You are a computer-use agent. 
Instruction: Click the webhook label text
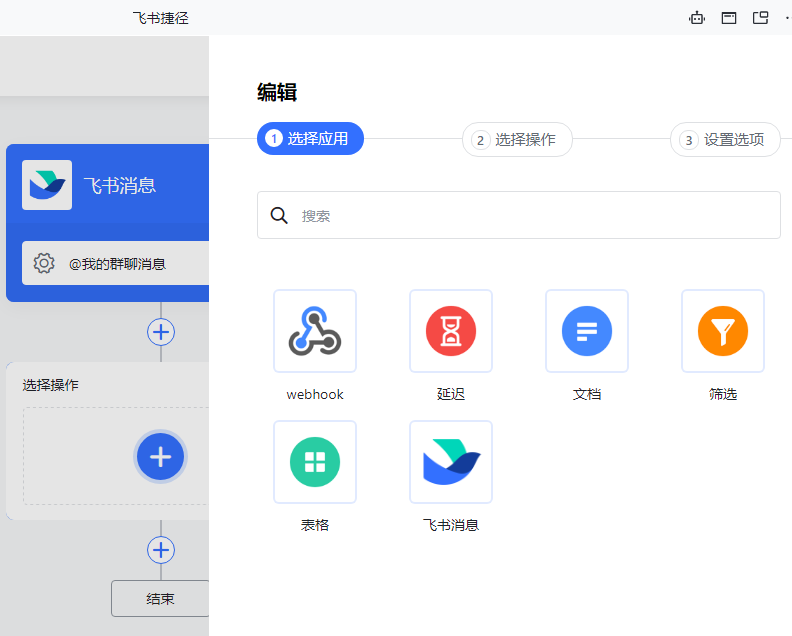pyautogui.click(x=315, y=395)
